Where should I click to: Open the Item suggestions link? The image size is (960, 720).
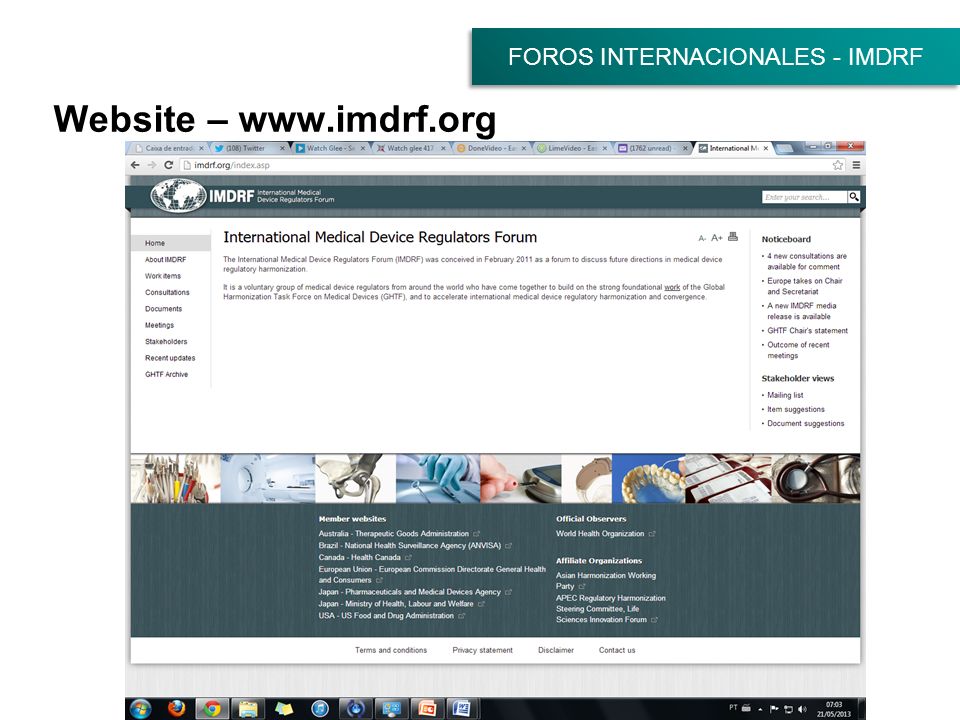coord(796,410)
